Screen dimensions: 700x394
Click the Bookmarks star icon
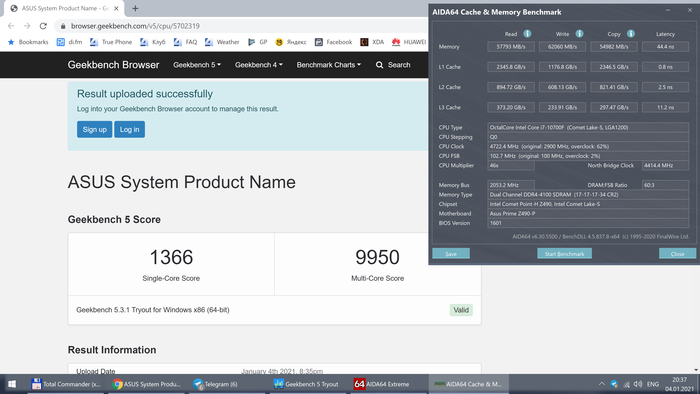pyautogui.click(x=11, y=42)
